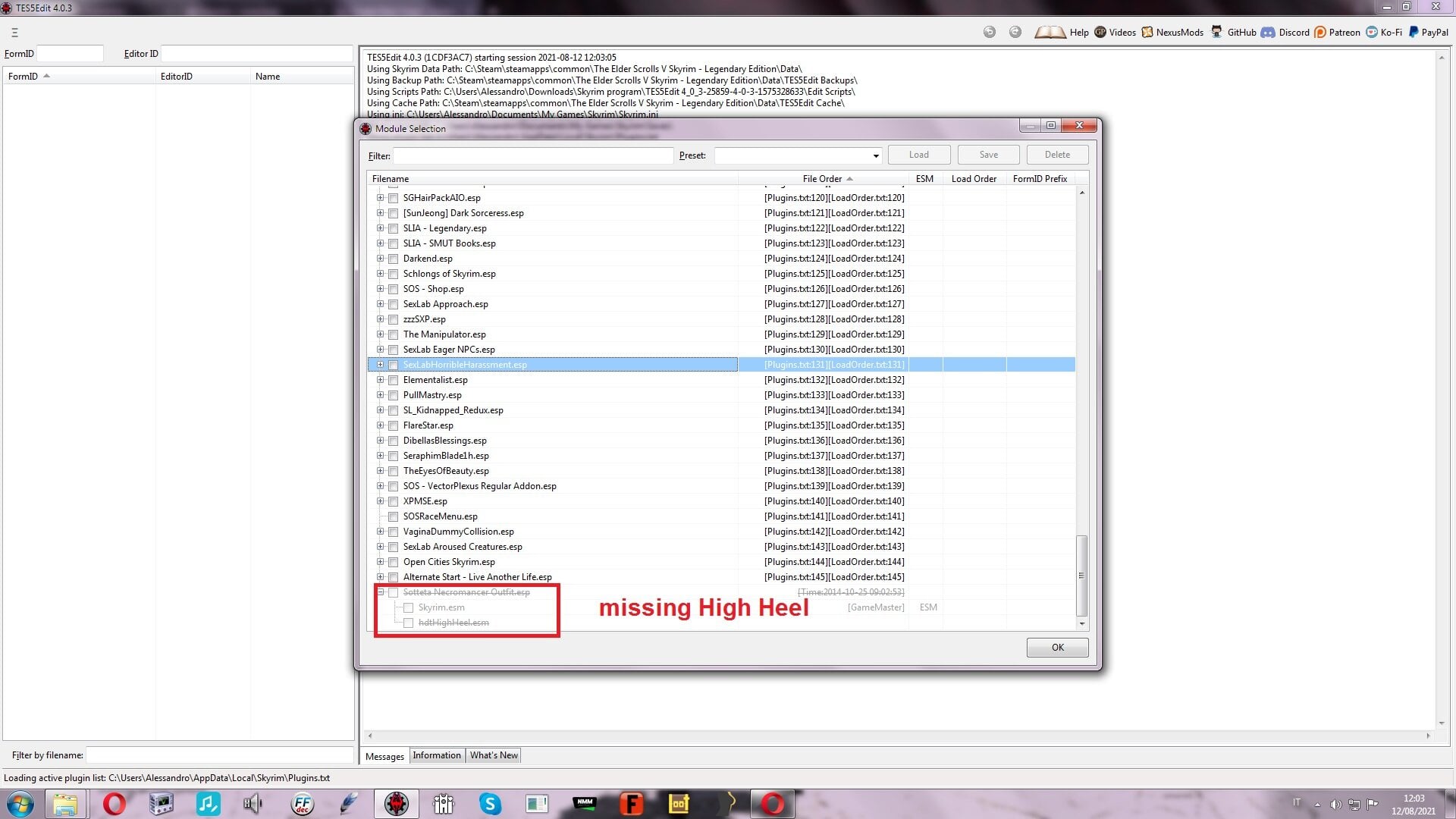1456x819 pixels.
Task: Sort by the Filename column header
Action: pos(552,179)
